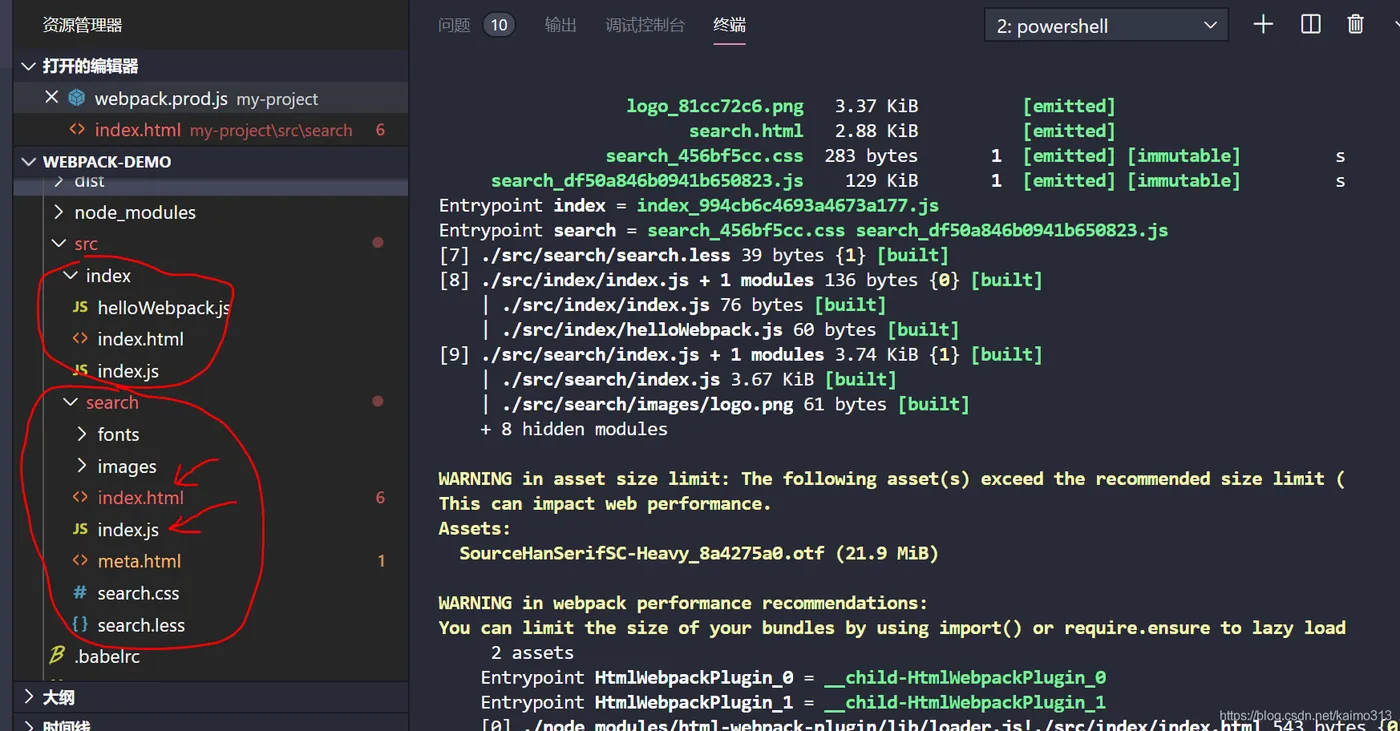The width and height of the screenshot is (1400, 731).
Task: Split the terminal panel
Action: tap(1310, 25)
